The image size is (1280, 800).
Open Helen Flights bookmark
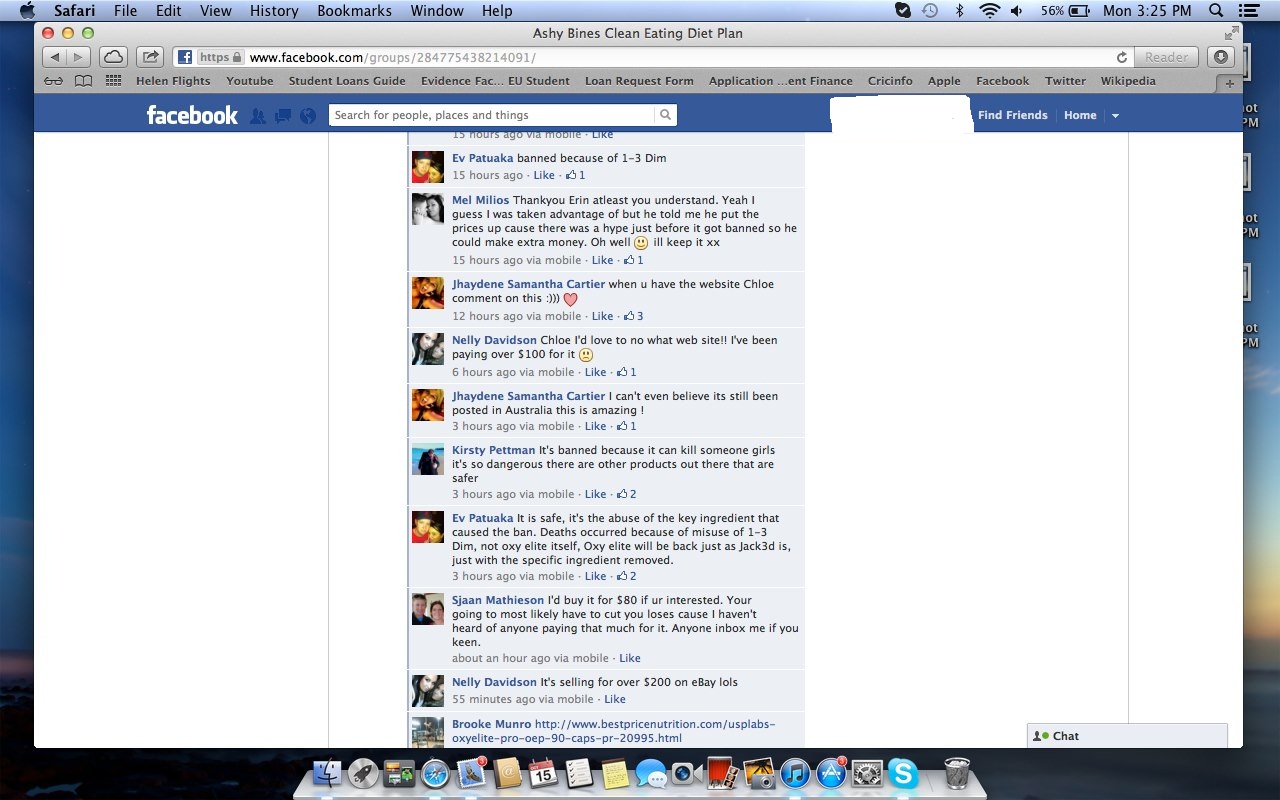(x=173, y=81)
